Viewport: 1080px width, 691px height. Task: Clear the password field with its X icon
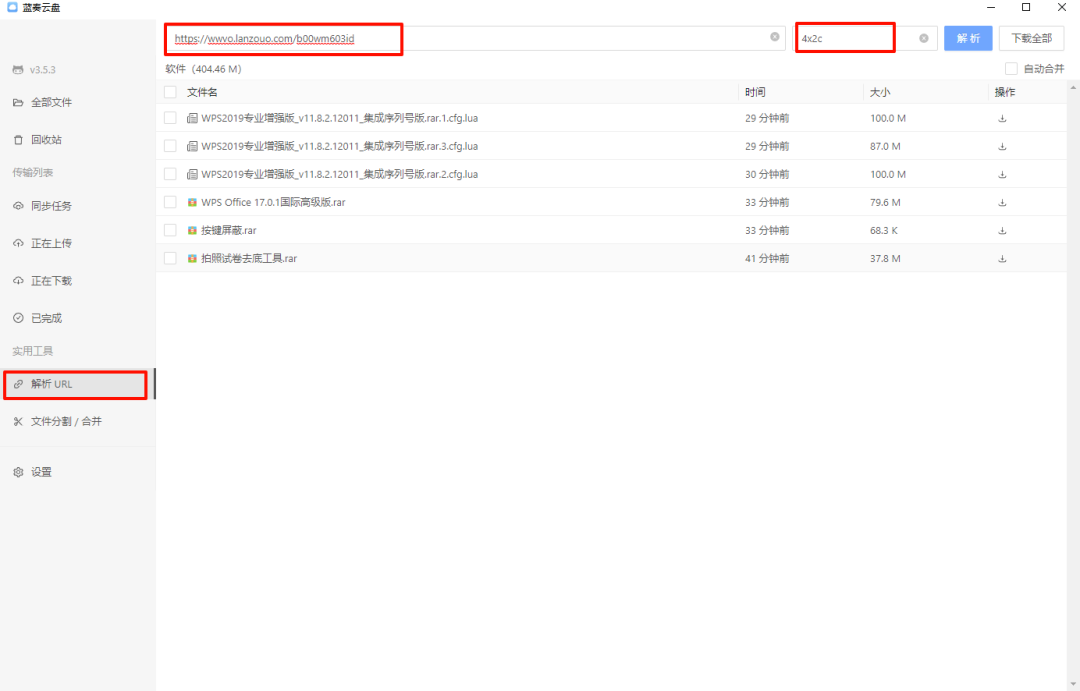point(924,38)
